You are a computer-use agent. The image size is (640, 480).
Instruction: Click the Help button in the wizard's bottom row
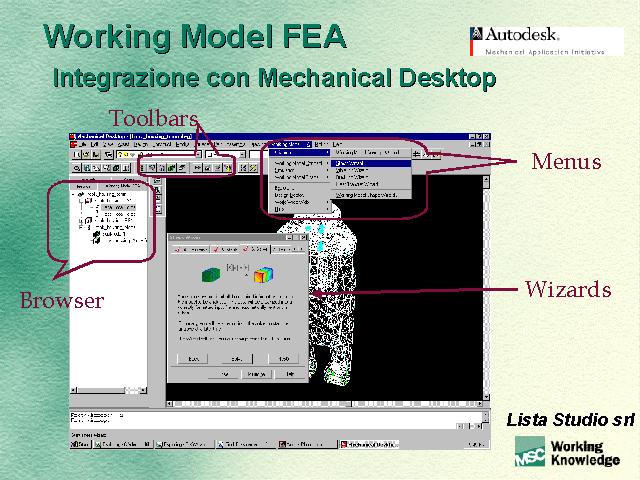(x=290, y=374)
